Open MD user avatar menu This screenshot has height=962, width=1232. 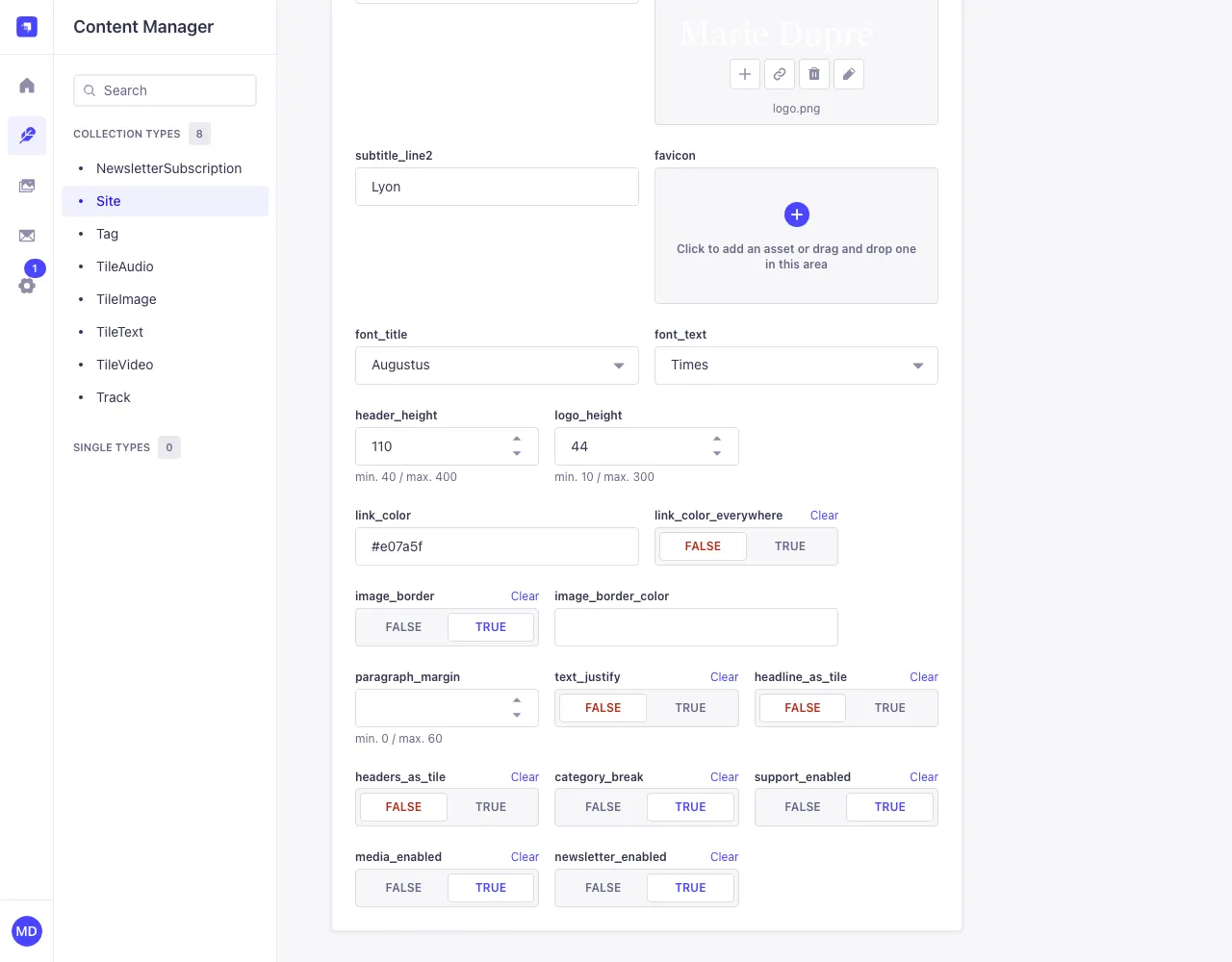click(27, 931)
